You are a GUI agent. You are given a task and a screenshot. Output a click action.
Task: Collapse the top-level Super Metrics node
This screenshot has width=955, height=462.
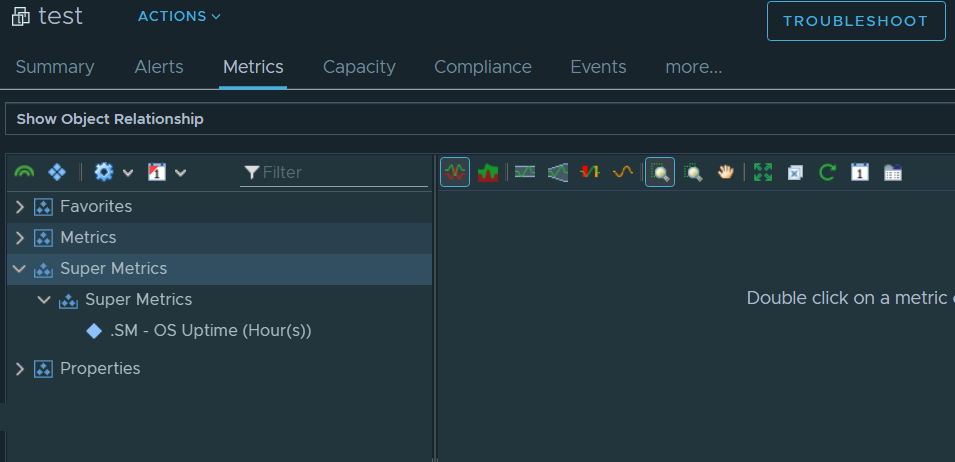(x=19, y=268)
